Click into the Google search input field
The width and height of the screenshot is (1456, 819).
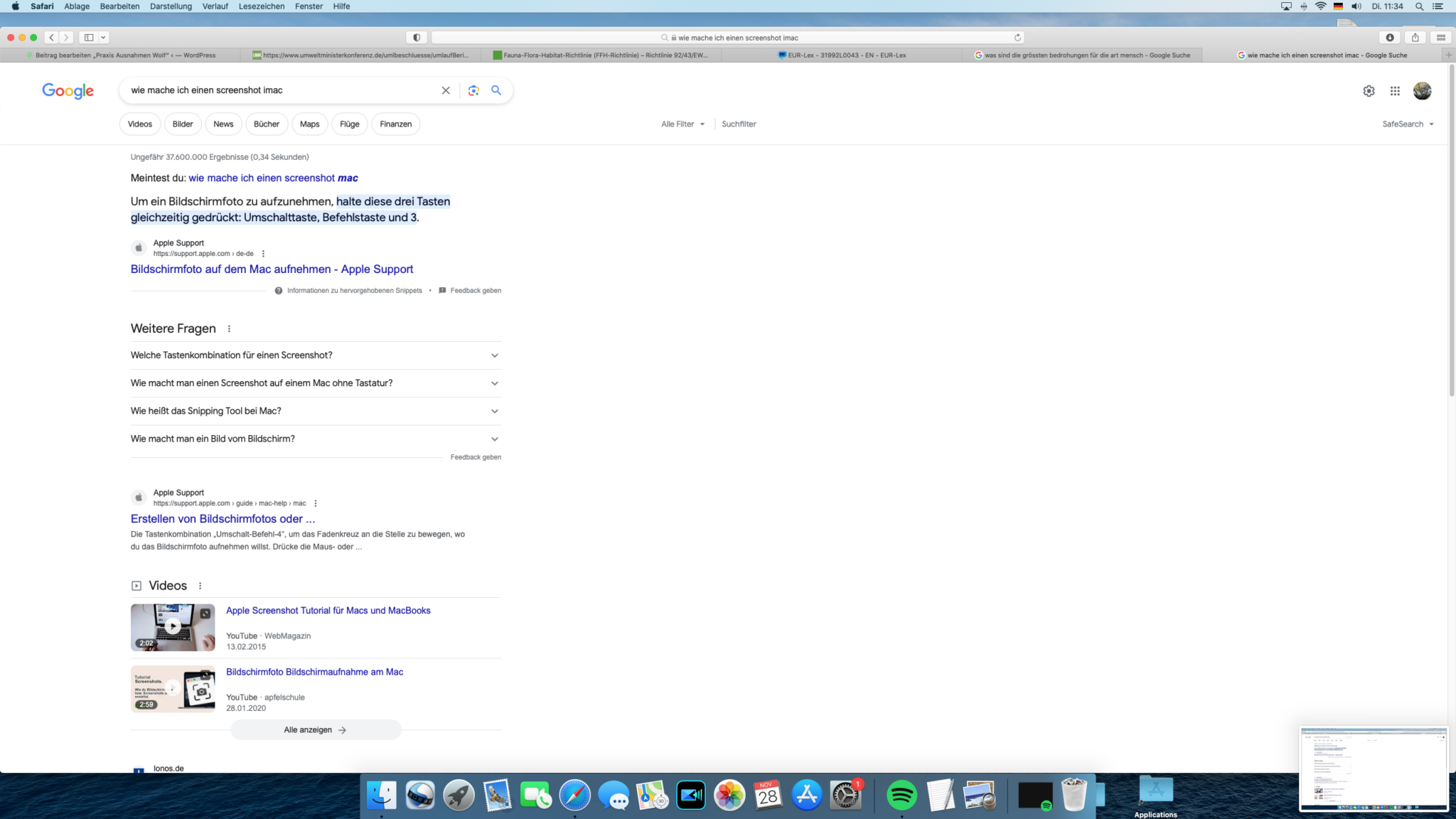click(281, 90)
